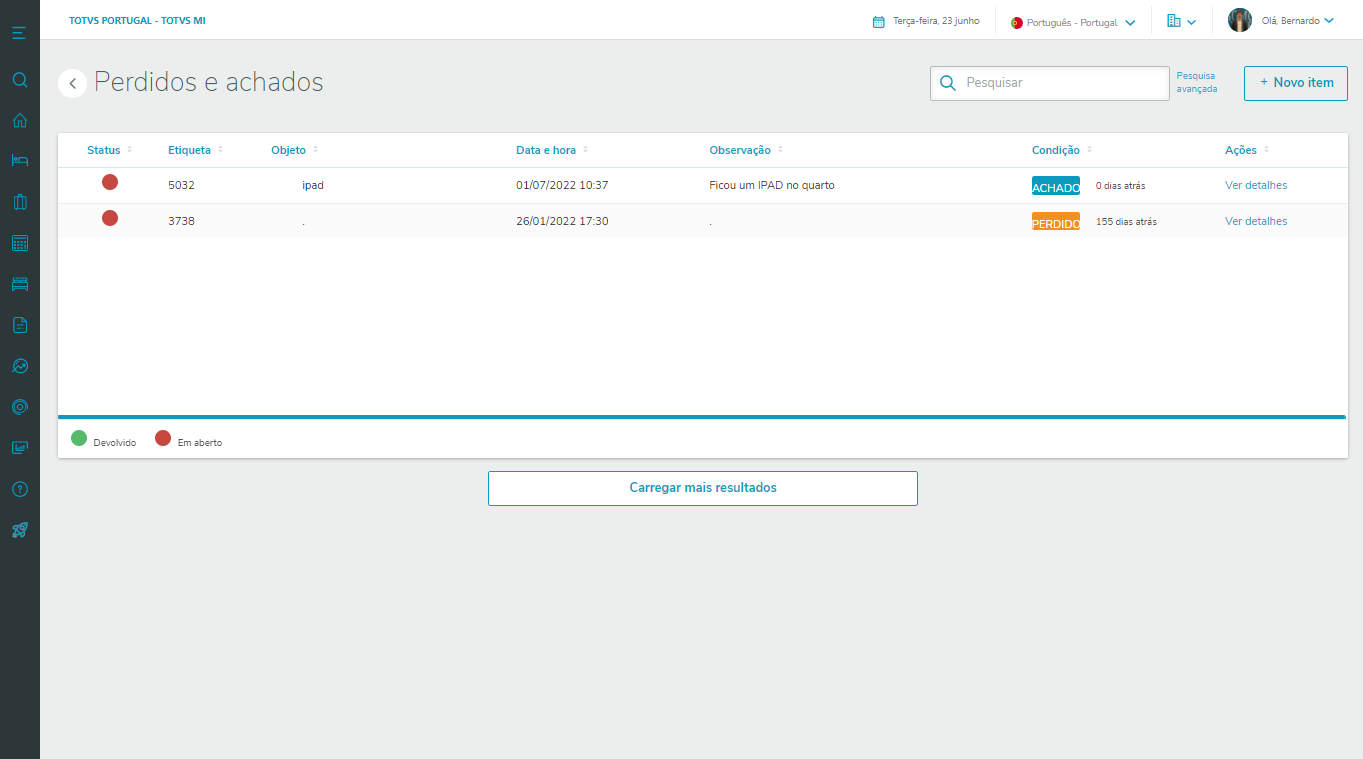Click the sidebar home icon
This screenshot has width=1363, height=759.
tap(19, 121)
